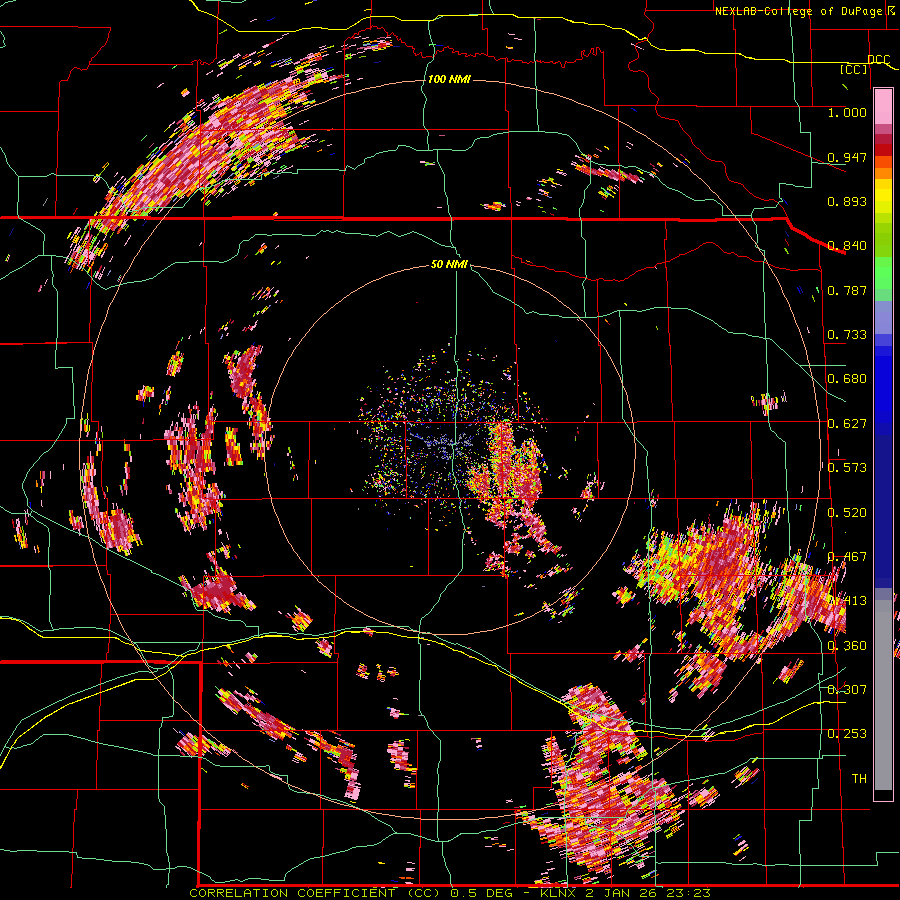The height and width of the screenshot is (900, 900).
Task: Click the Correlation Coefficient caption at bottom
Action: point(450,893)
